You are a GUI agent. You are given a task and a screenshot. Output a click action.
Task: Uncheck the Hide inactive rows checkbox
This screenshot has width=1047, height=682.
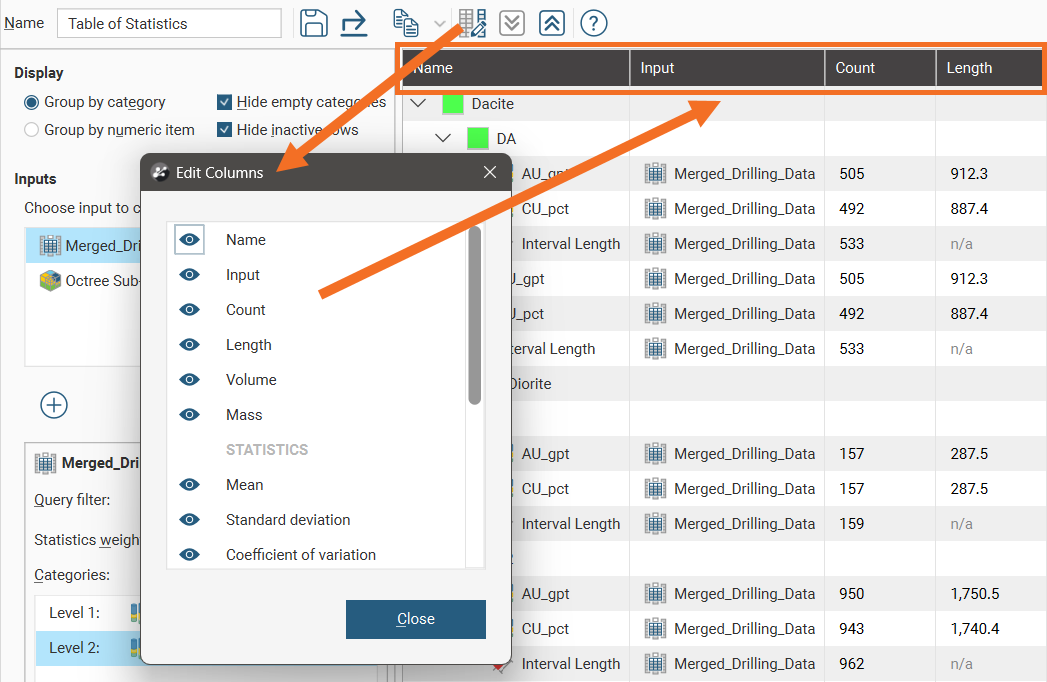coord(225,129)
